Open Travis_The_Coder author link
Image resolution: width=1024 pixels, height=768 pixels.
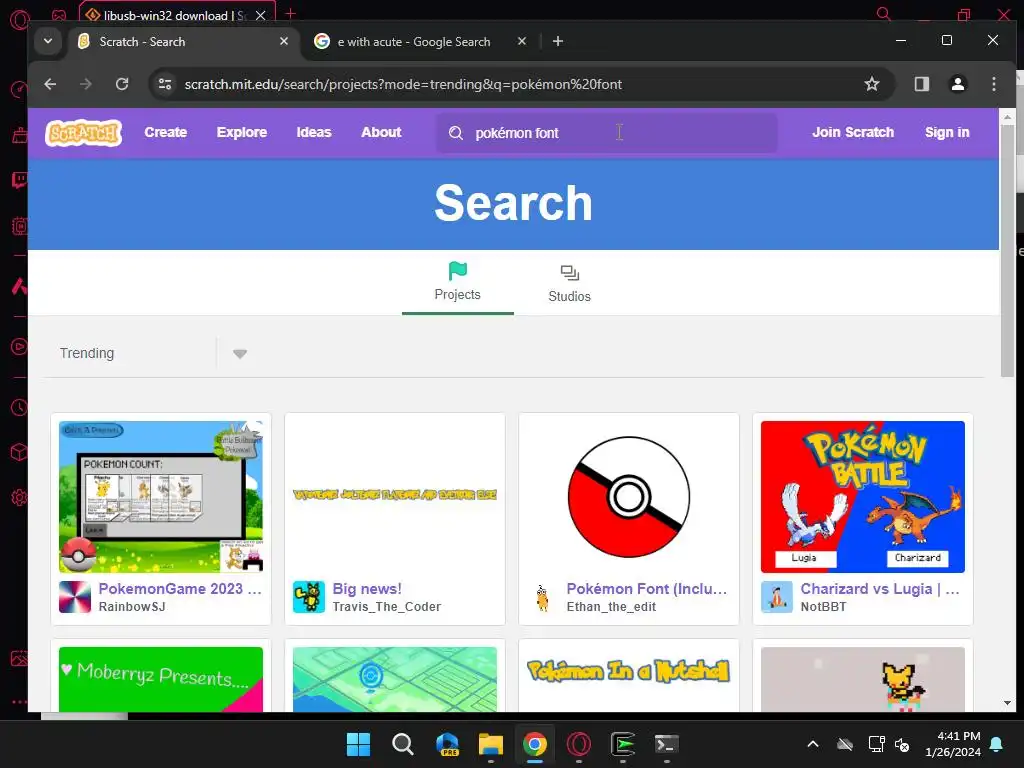[x=387, y=607]
